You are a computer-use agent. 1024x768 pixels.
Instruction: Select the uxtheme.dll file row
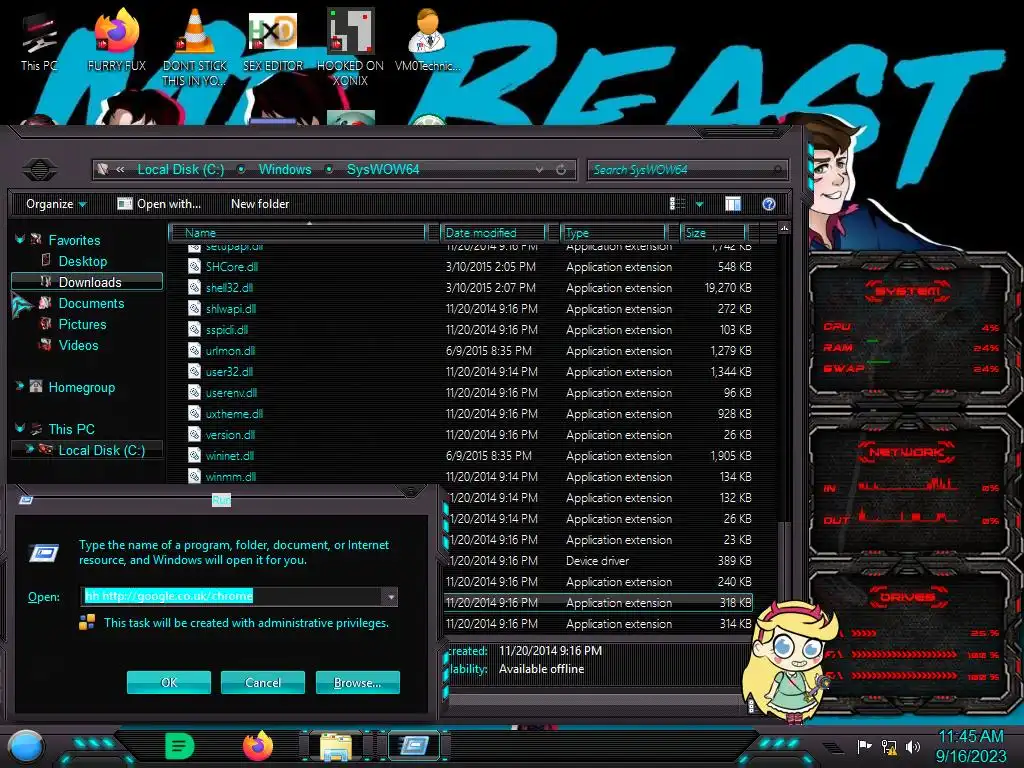pyautogui.click(x=470, y=414)
